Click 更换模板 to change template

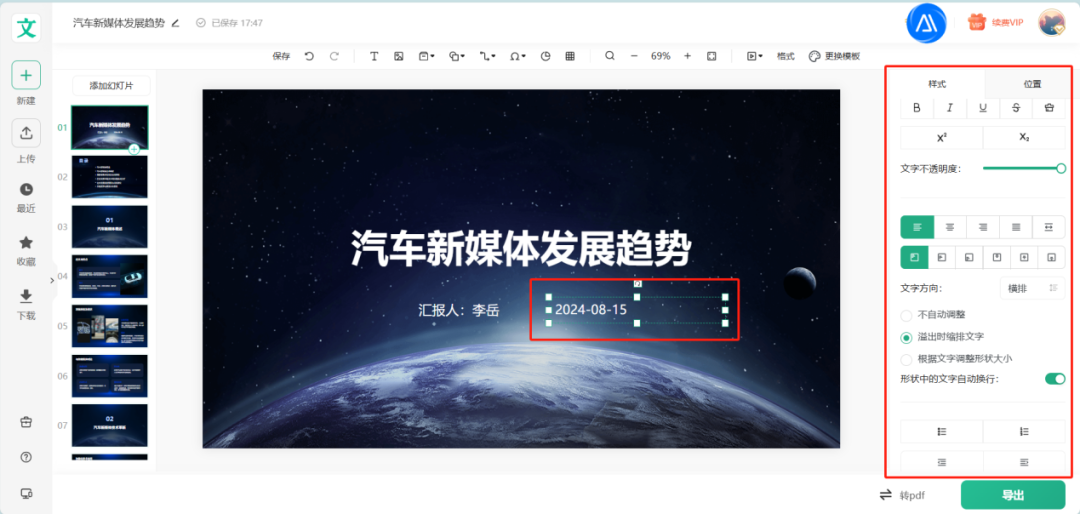pyautogui.click(x=834, y=56)
